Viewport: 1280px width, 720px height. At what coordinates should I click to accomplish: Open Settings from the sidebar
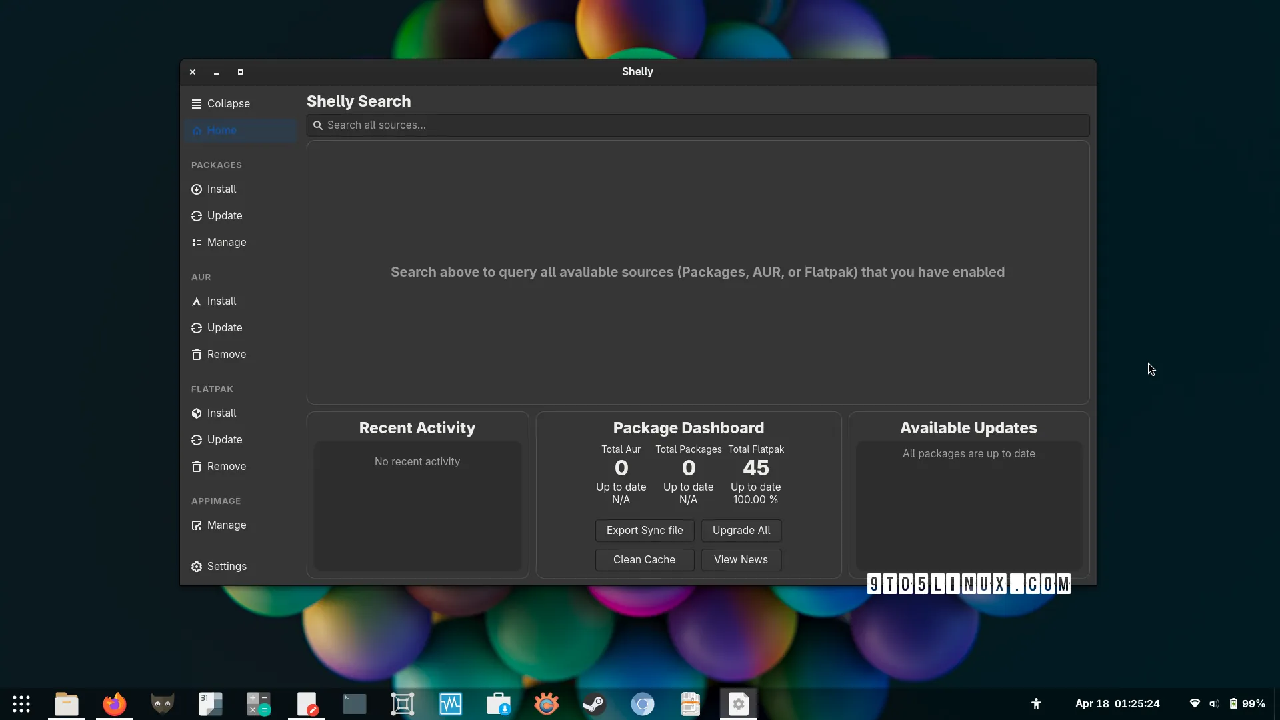[226, 567]
